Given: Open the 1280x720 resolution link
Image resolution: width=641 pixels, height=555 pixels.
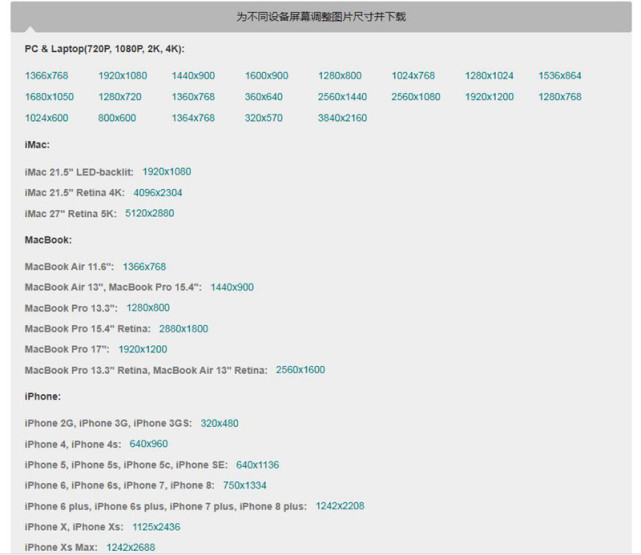Looking at the screenshot, I should pyautogui.click(x=120, y=97).
